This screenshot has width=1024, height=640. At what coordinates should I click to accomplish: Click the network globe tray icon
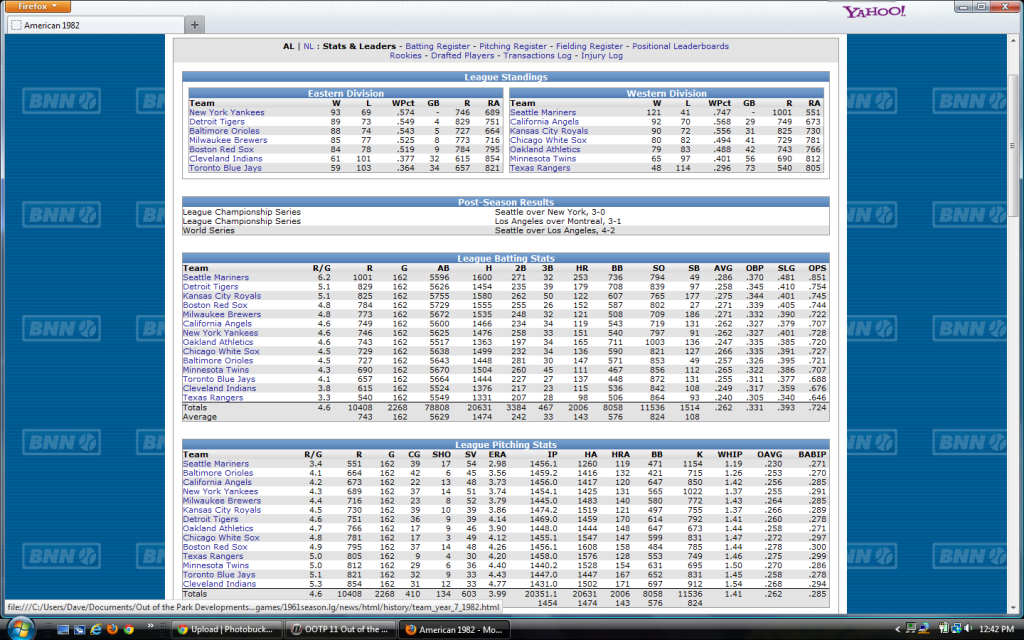point(956,628)
